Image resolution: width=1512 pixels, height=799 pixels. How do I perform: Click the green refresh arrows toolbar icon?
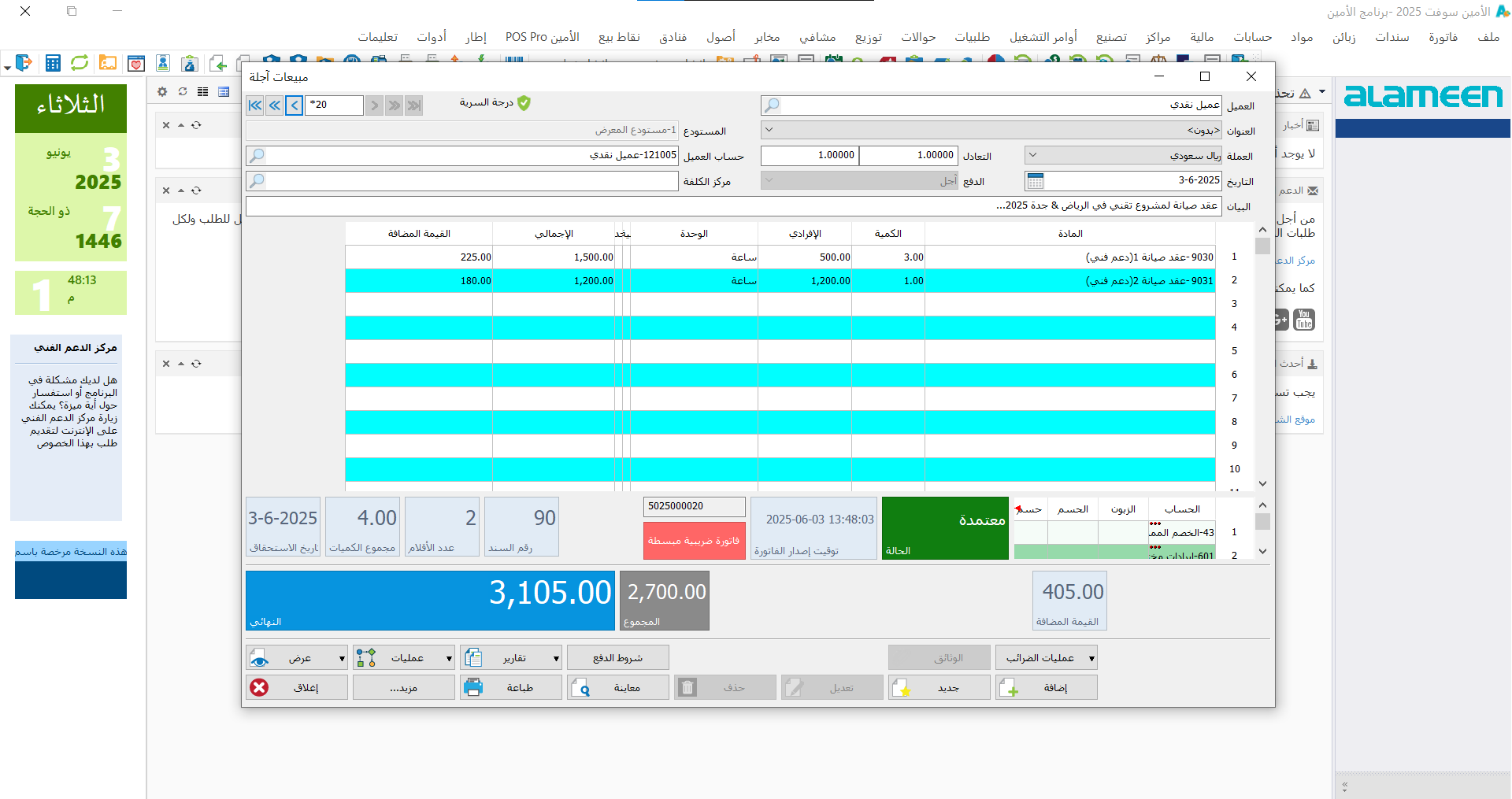(80, 63)
